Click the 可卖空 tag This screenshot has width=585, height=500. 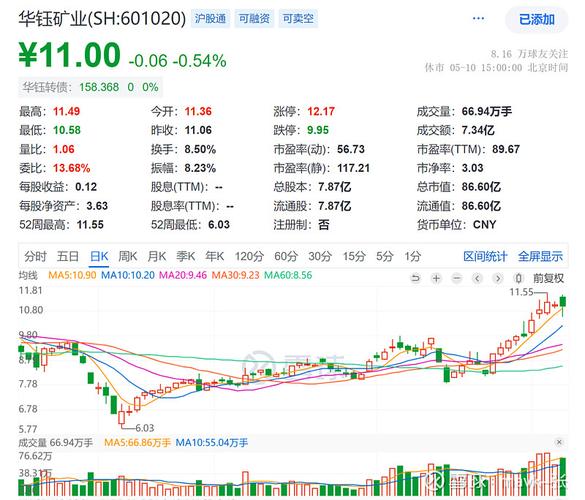(298, 19)
